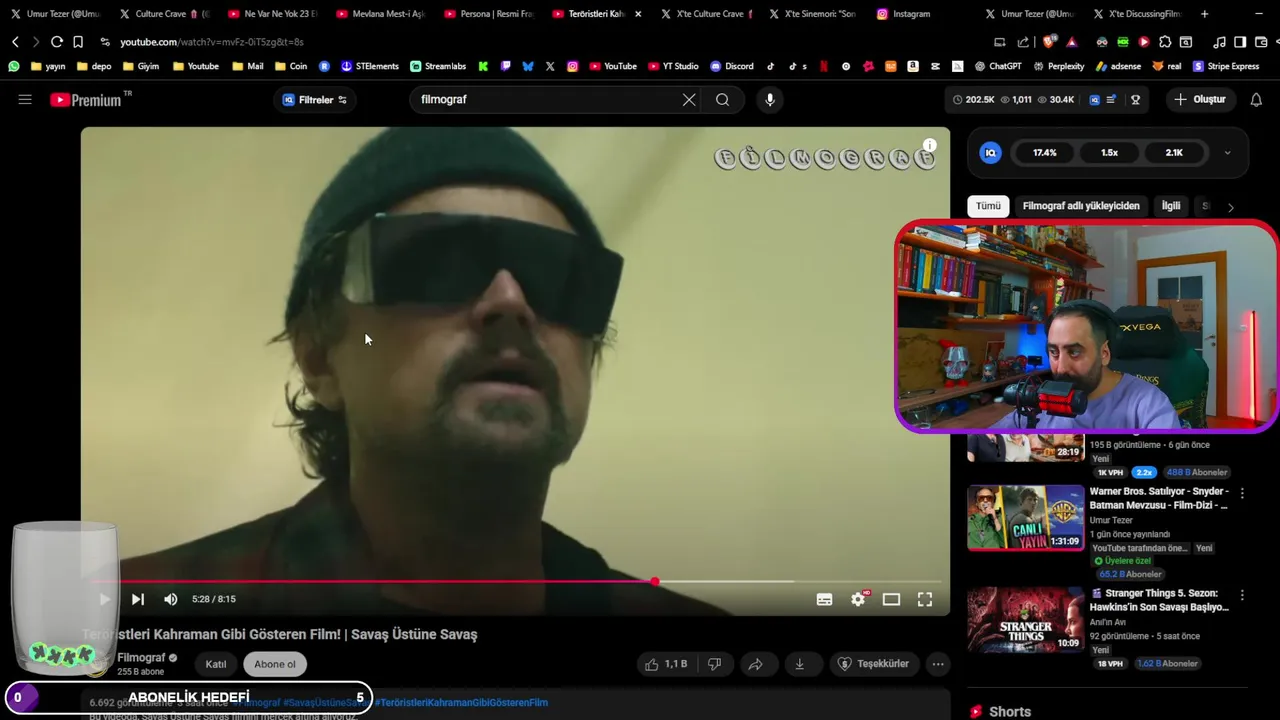Open YouTube notifications bell
The image size is (1280, 720).
click(x=1256, y=100)
